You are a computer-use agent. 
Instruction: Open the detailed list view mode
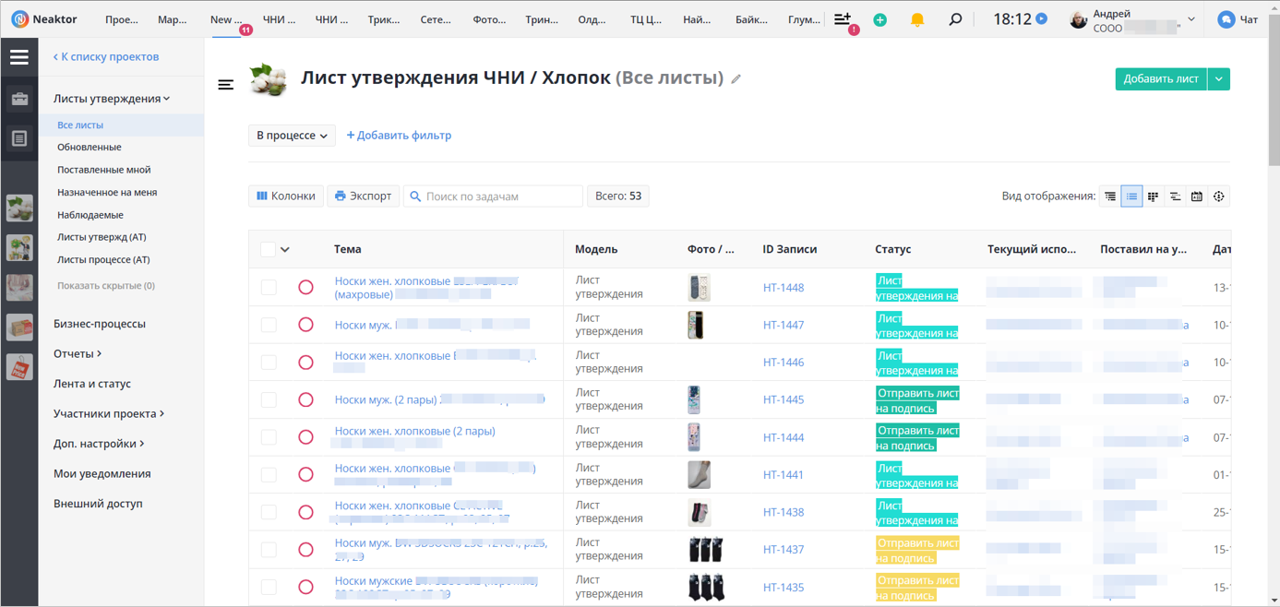click(x=1109, y=196)
